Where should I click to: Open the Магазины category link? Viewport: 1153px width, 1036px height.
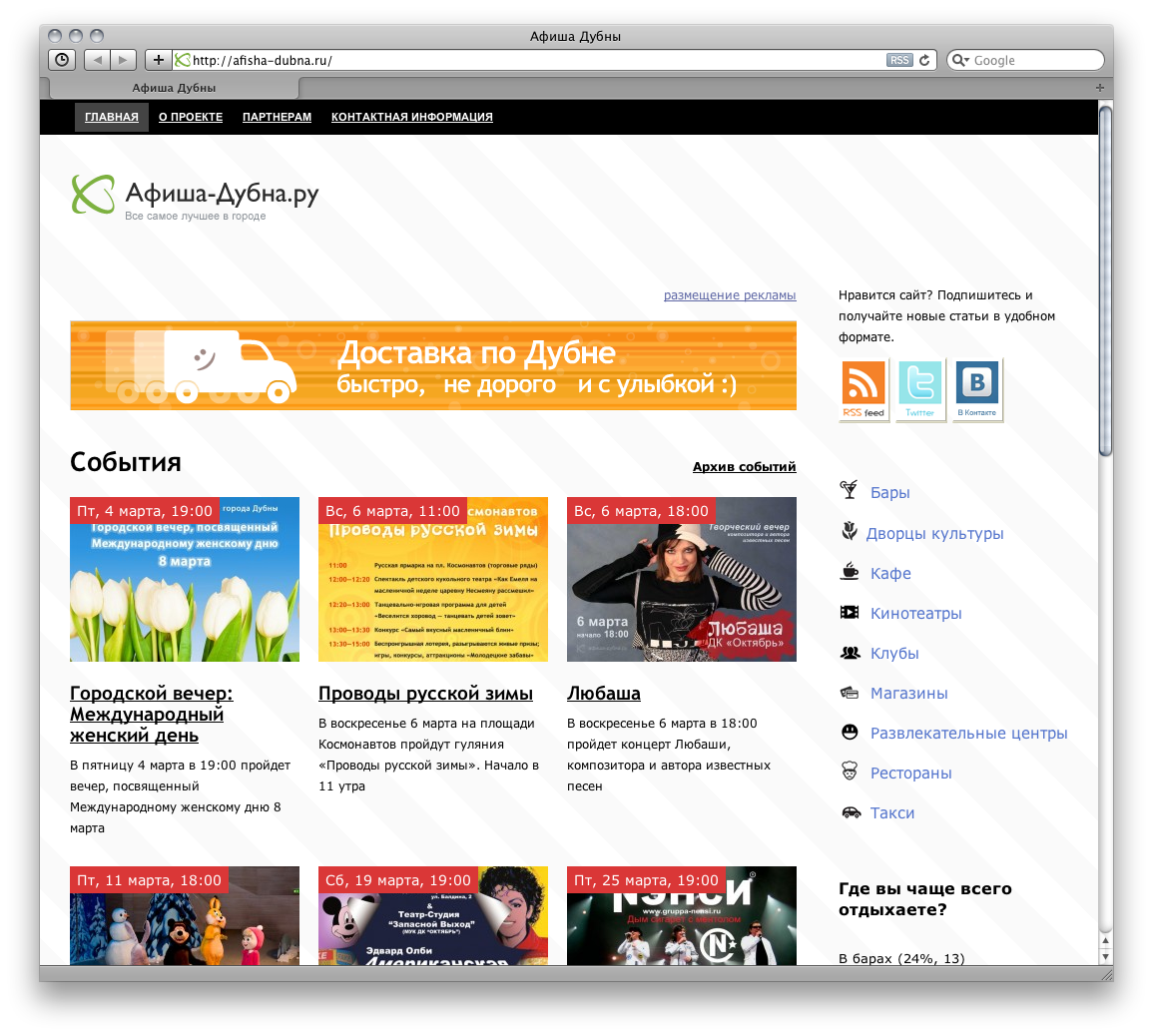click(x=908, y=694)
